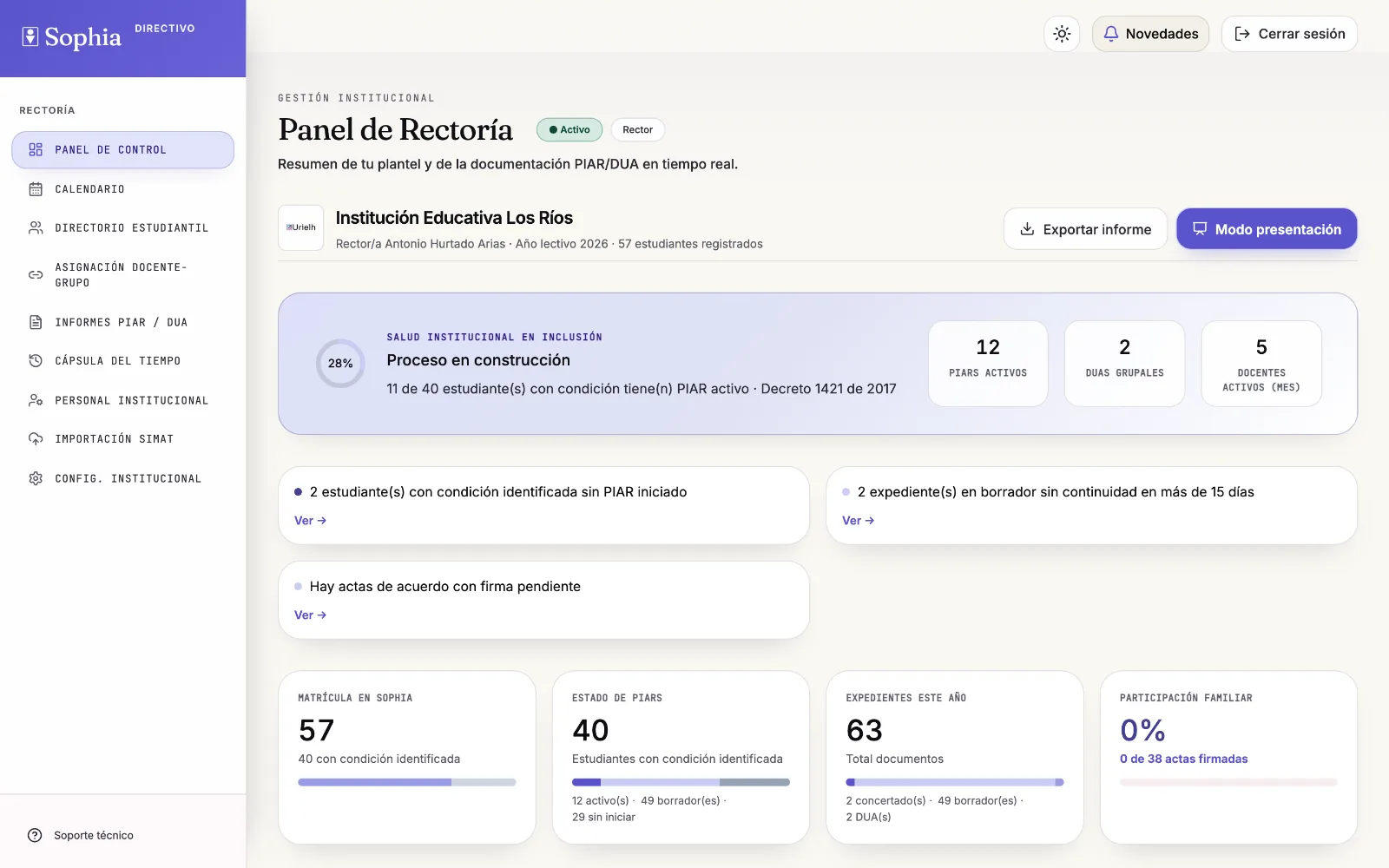This screenshot has height=868, width=1389.
Task: Open the Panel de Control menu item
Action: [122, 149]
